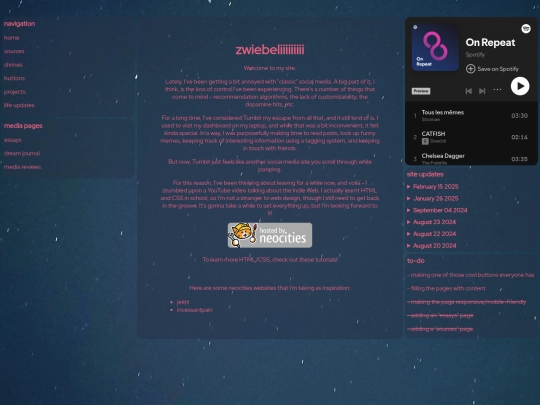Click the Spotify author name under title
540x405 pixels.
(x=475, y=54)
